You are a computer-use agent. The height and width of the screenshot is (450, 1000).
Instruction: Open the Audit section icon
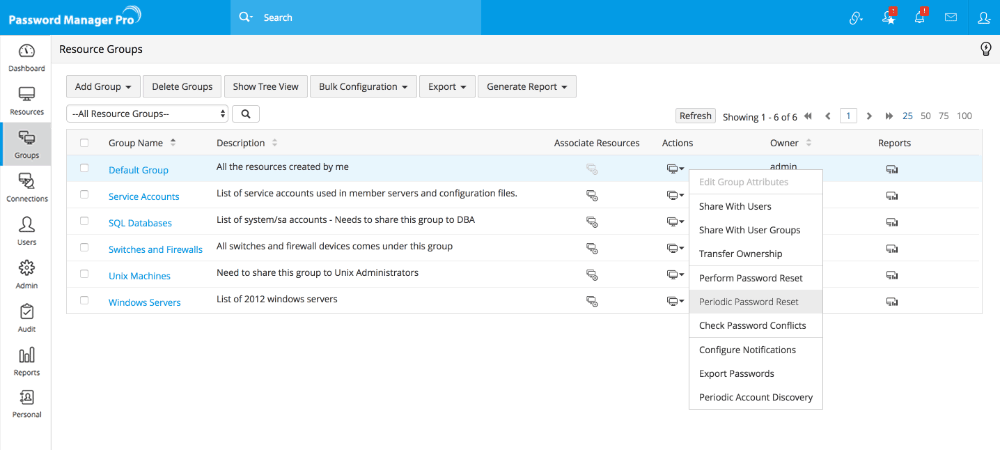click(27, 317)
